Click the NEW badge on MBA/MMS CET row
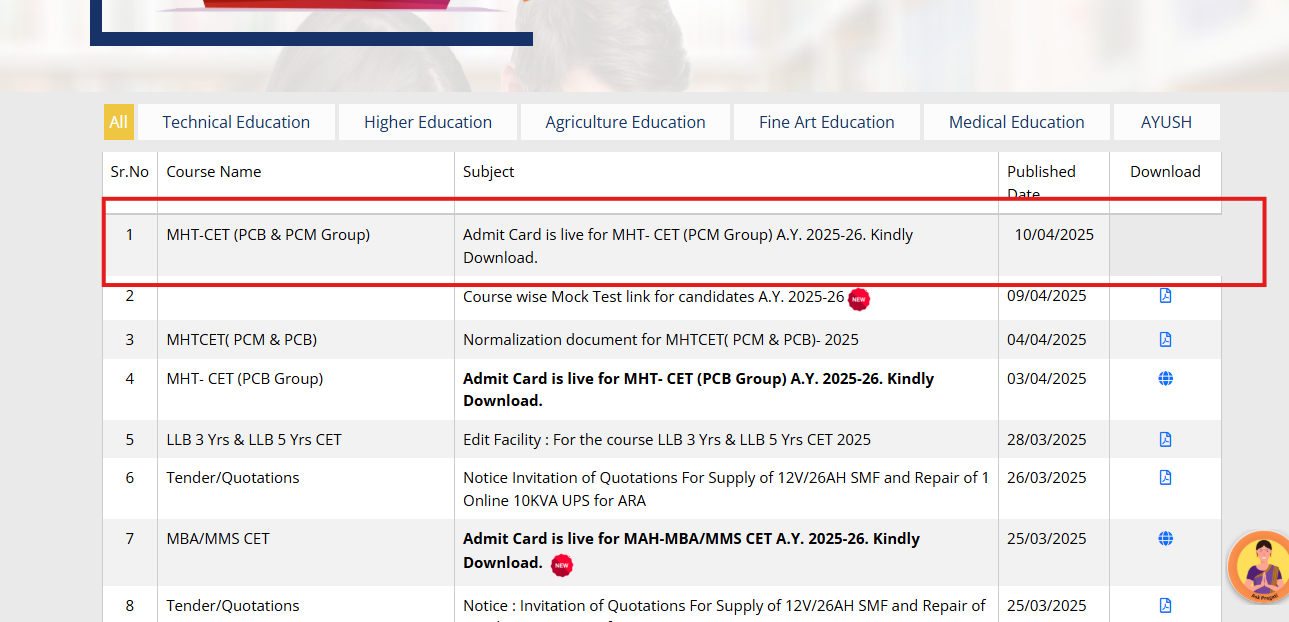This screenshot has width=1289, height=622. (562, 565)
